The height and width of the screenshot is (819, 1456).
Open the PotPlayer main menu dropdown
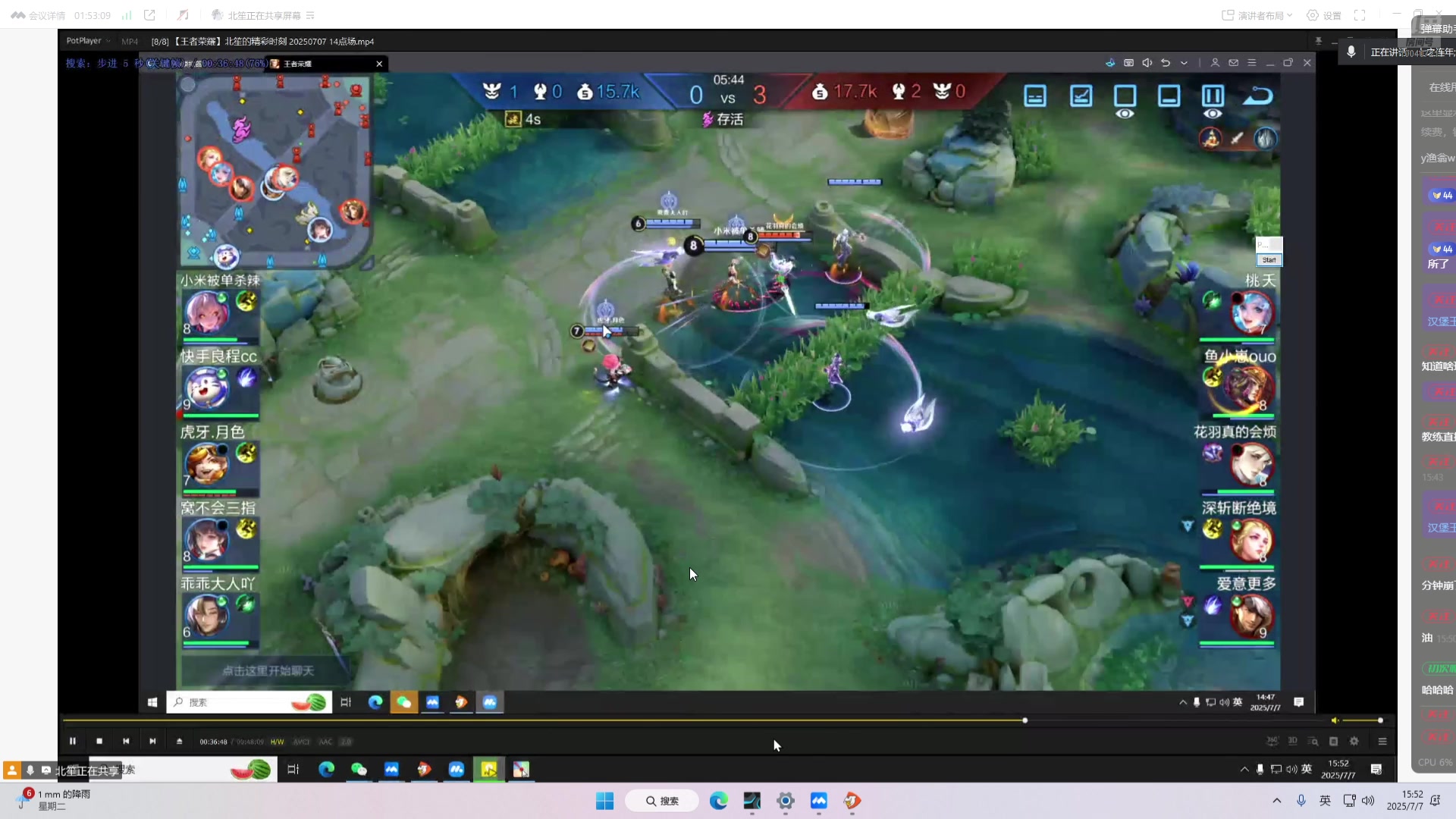(x=88, y=41)
